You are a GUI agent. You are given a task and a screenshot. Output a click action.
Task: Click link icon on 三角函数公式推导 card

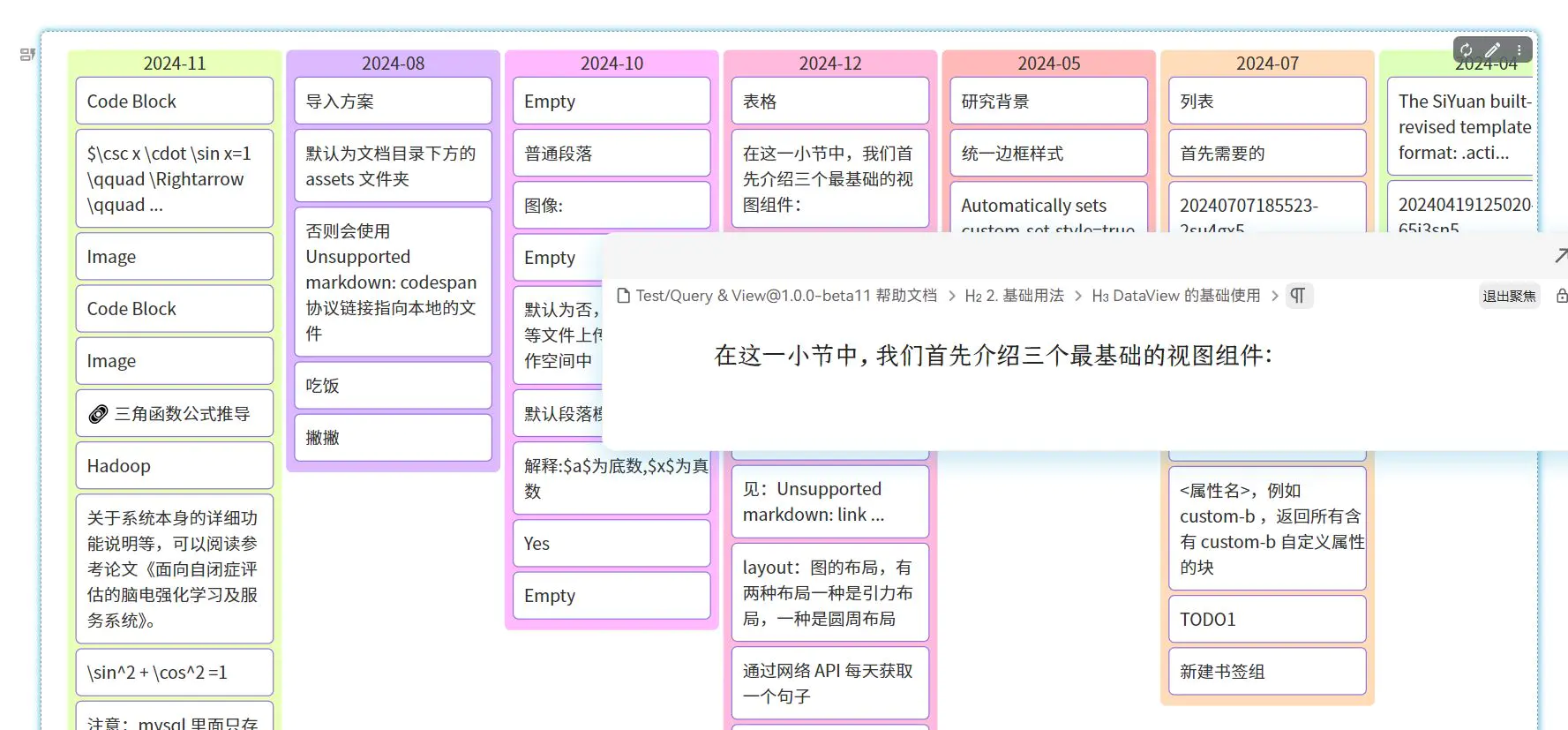99,414
